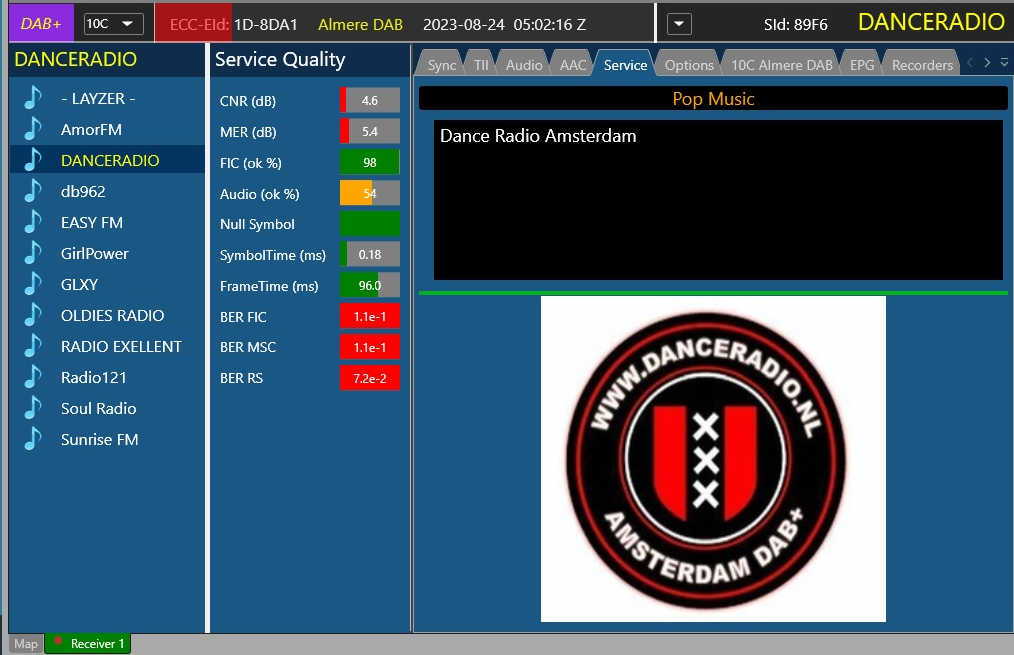The image size is (1014, 655).
Task: Click the purple DAB+ mode button
Action: click(41, 24)
